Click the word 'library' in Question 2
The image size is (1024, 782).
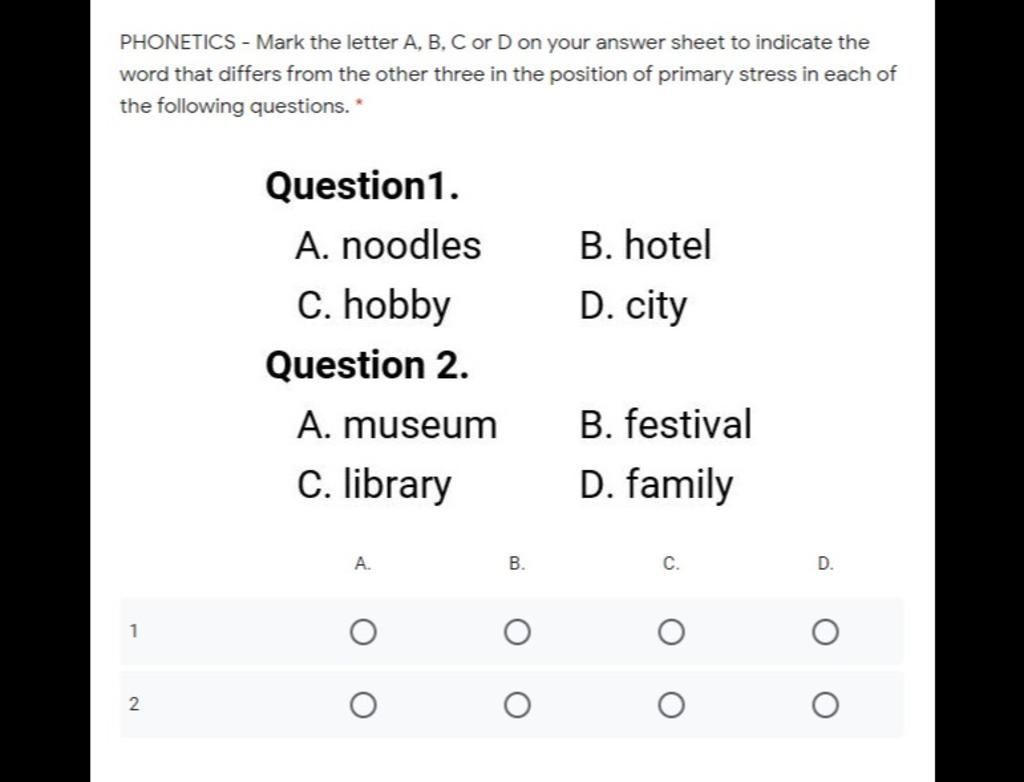coord(397,485)
